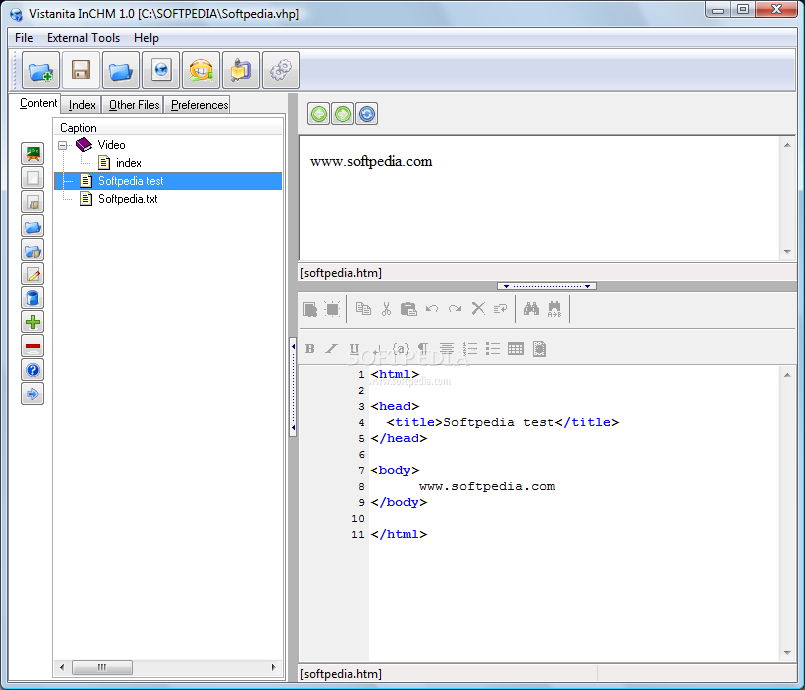Click the scissors cut icon
The width and height of the screenshot is (805, 690).
pos(386,309)
